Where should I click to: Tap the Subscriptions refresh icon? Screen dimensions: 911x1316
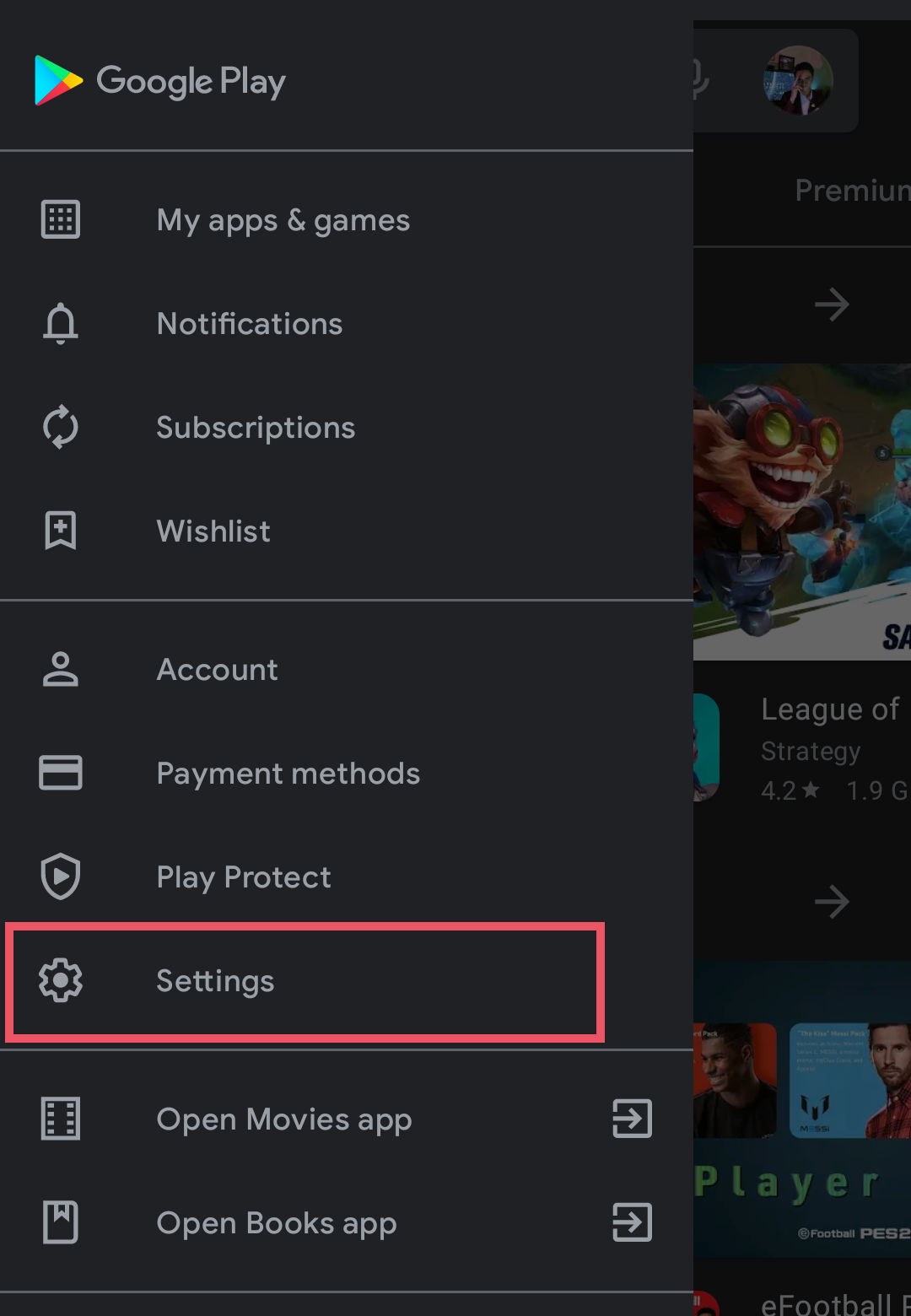(x=60, y=428)
